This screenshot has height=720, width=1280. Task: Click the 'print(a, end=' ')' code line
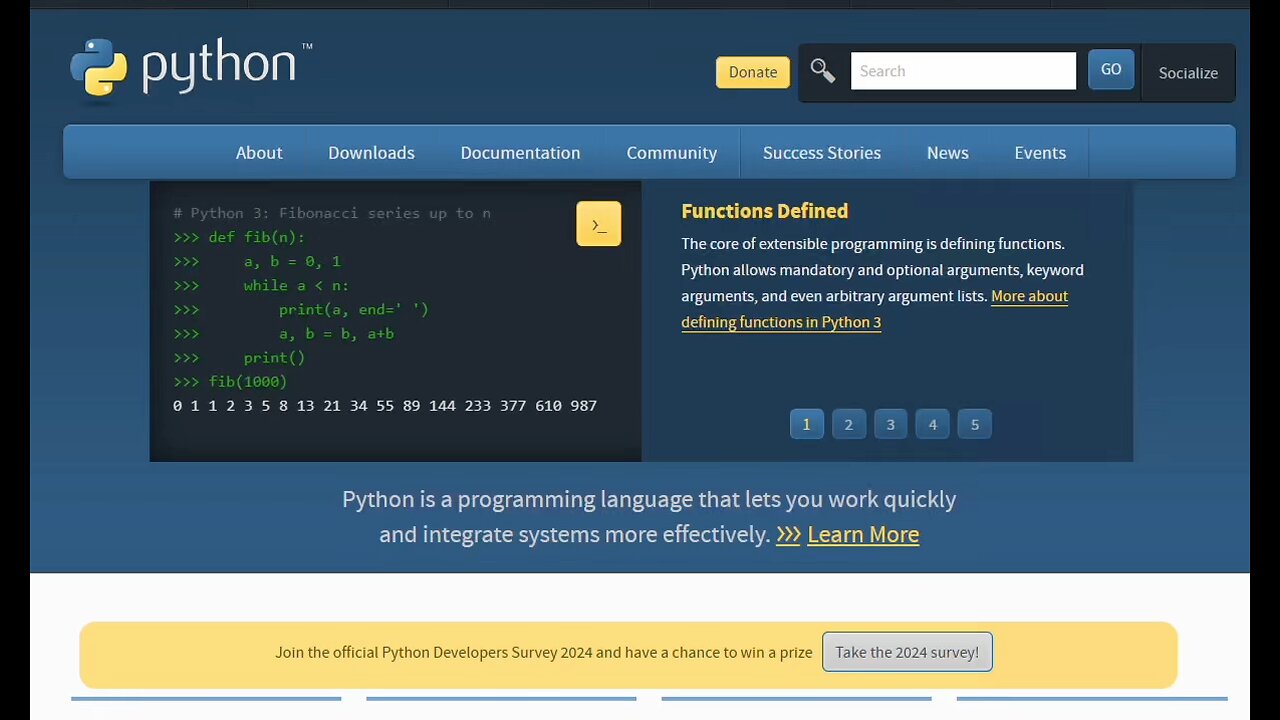pos(301,309)
